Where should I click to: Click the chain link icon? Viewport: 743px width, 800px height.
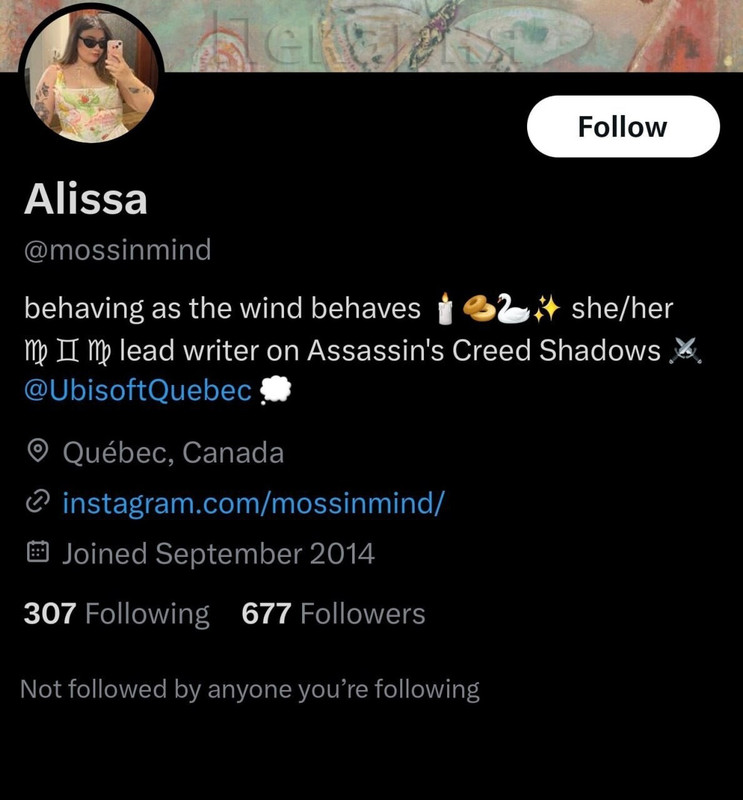(37, 503)
